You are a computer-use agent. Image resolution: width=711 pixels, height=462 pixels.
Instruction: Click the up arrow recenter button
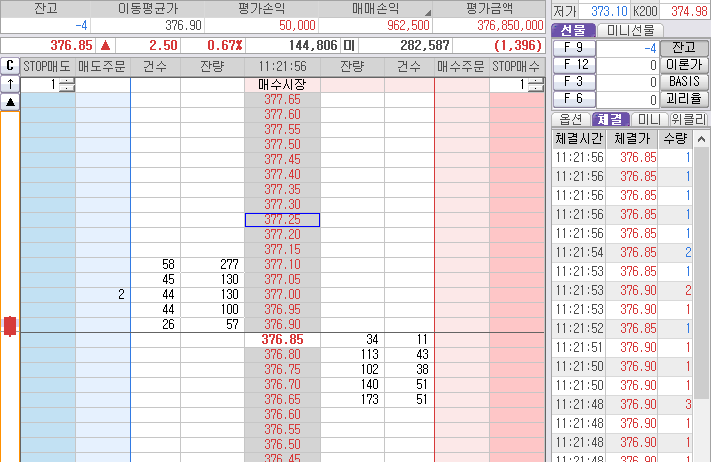tap(10, 84)
